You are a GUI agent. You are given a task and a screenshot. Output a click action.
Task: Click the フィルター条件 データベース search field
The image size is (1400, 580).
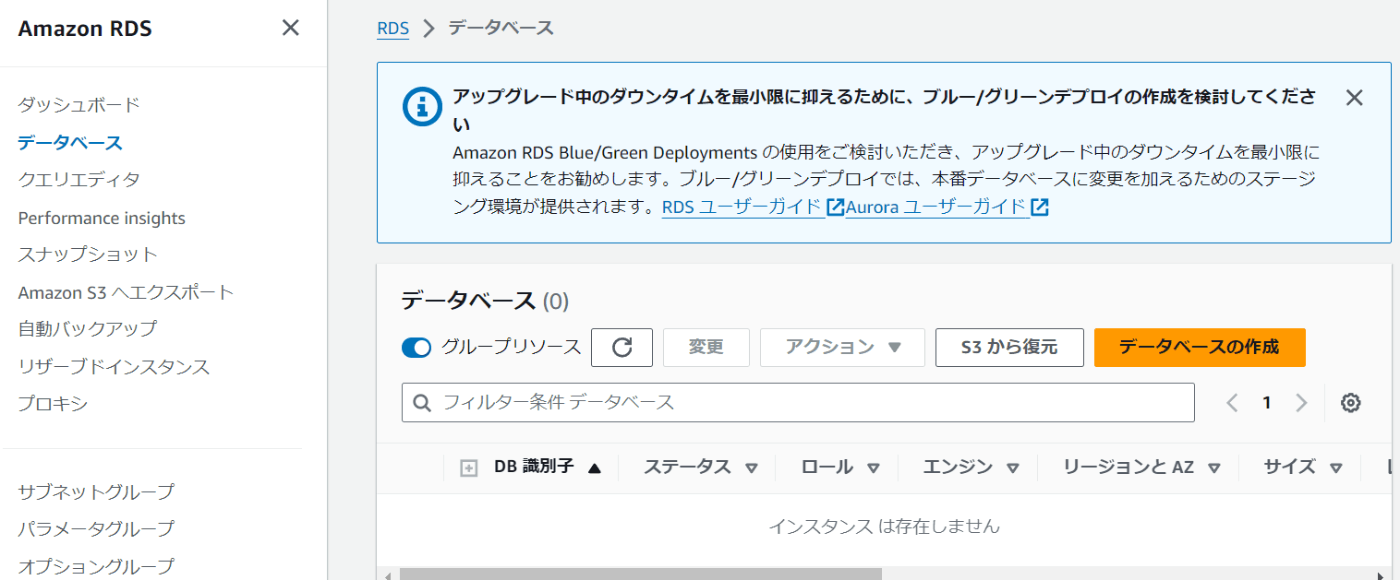click(798, 402)
